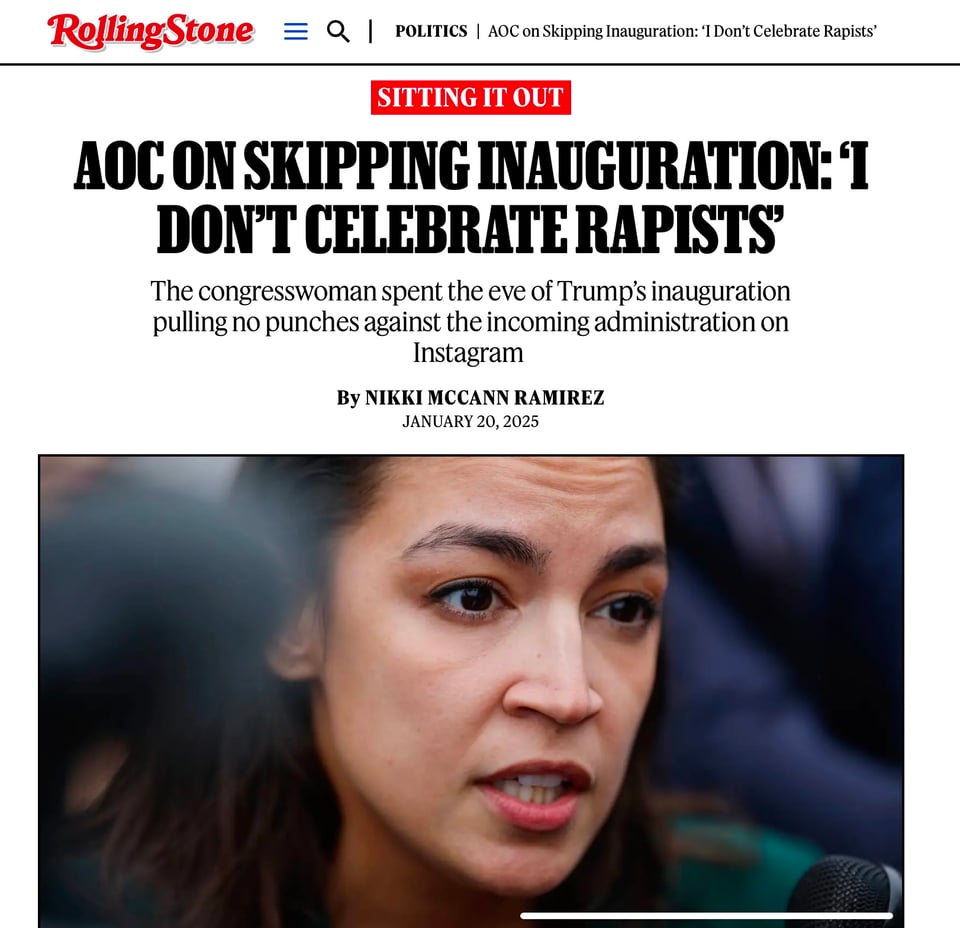
Task: Click the AOC on Skipping Inauguration headline
Action: click(470, 196)
